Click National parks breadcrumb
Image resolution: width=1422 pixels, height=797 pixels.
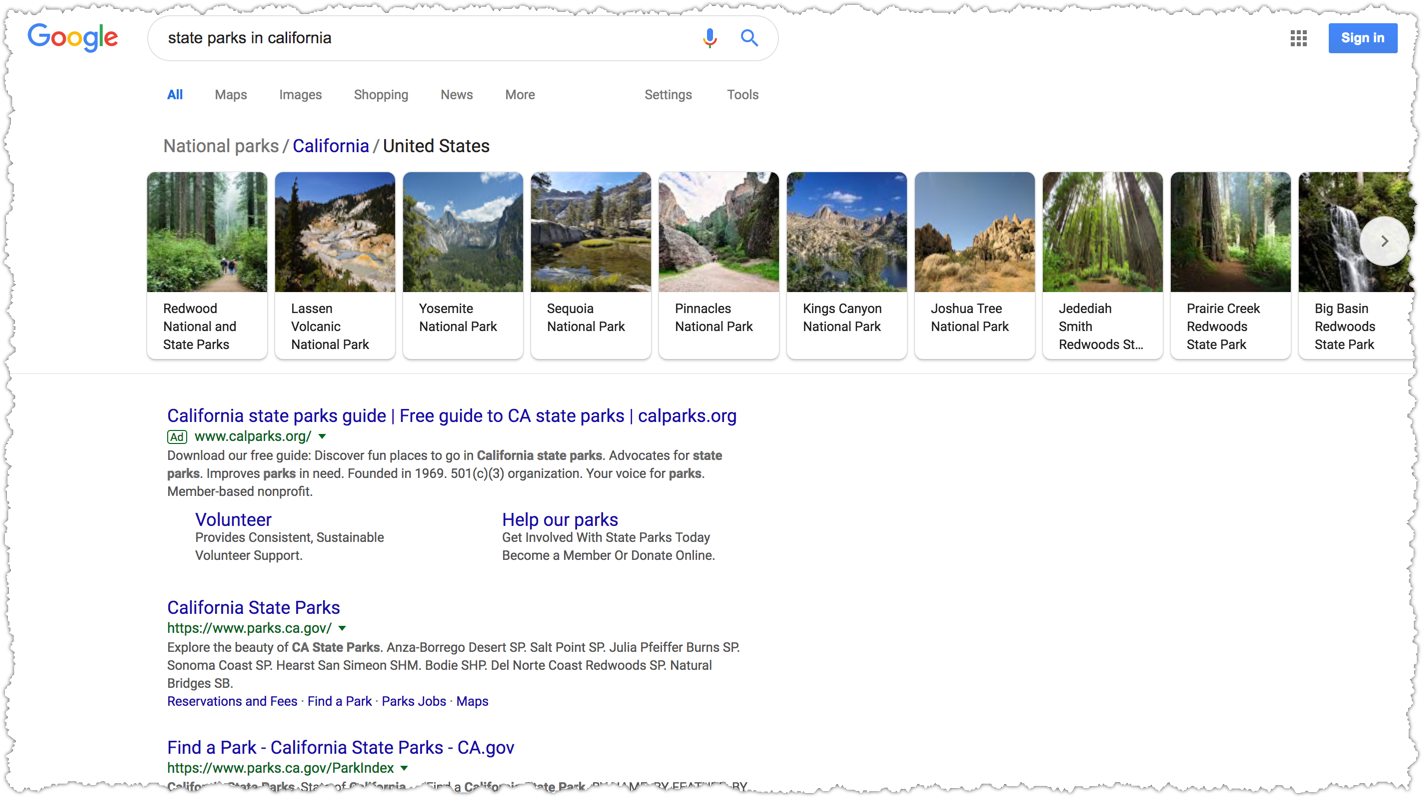pos(221,146)
